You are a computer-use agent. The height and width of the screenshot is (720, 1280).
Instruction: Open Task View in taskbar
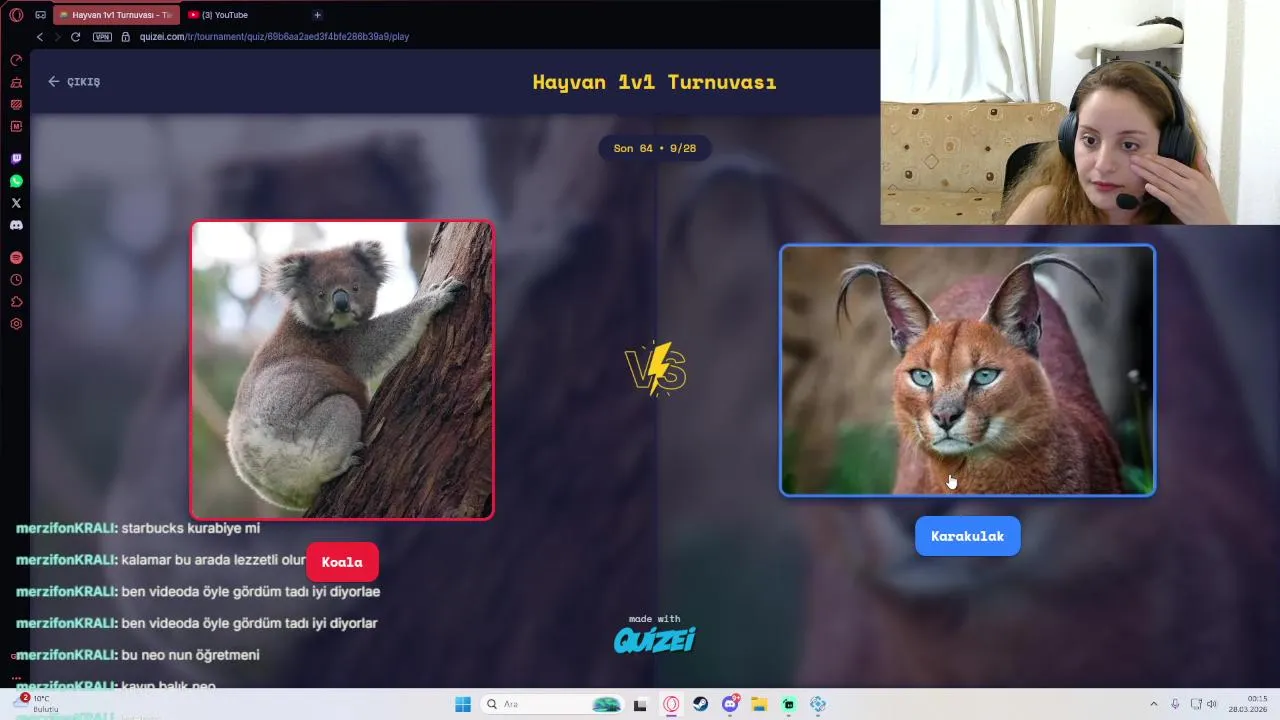[x=640, y=704]
